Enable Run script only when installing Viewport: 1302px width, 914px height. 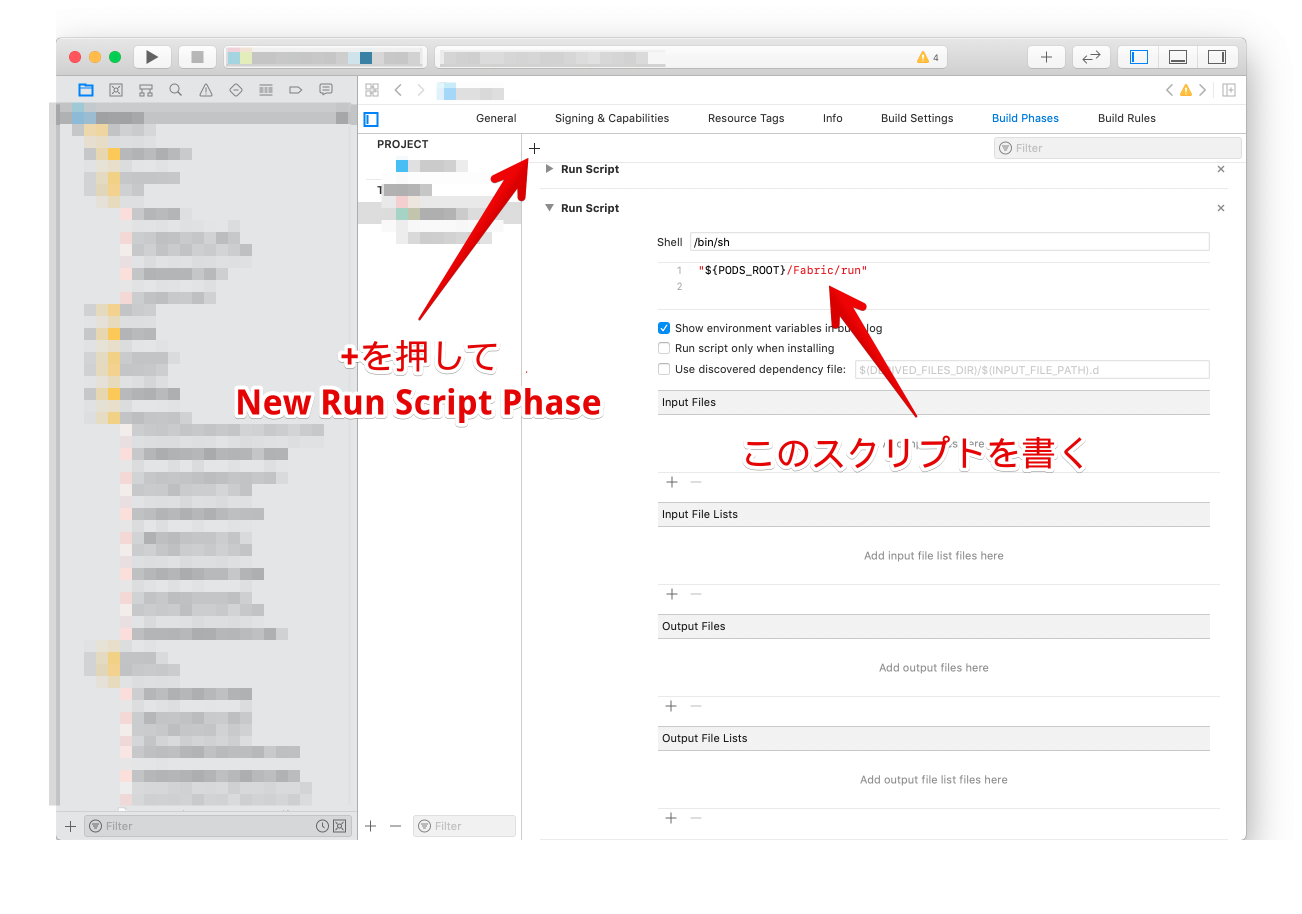pos(664,348)
